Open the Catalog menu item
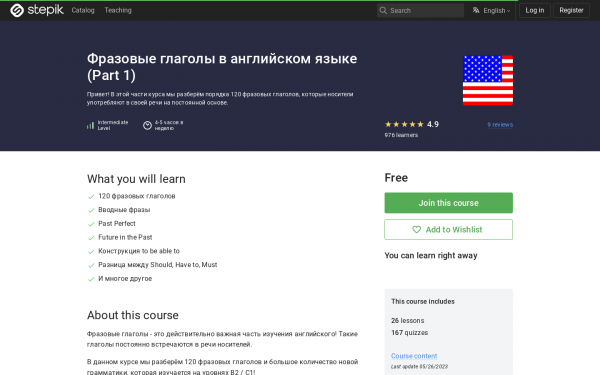This screenshot has width=600, height=375. [x=83, y=10]
